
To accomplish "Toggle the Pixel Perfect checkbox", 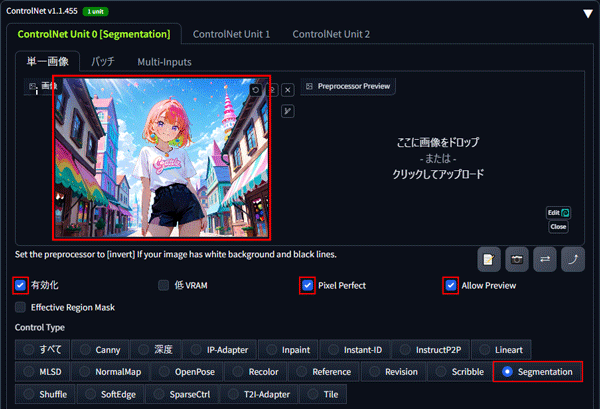I will tap(308, 285).
